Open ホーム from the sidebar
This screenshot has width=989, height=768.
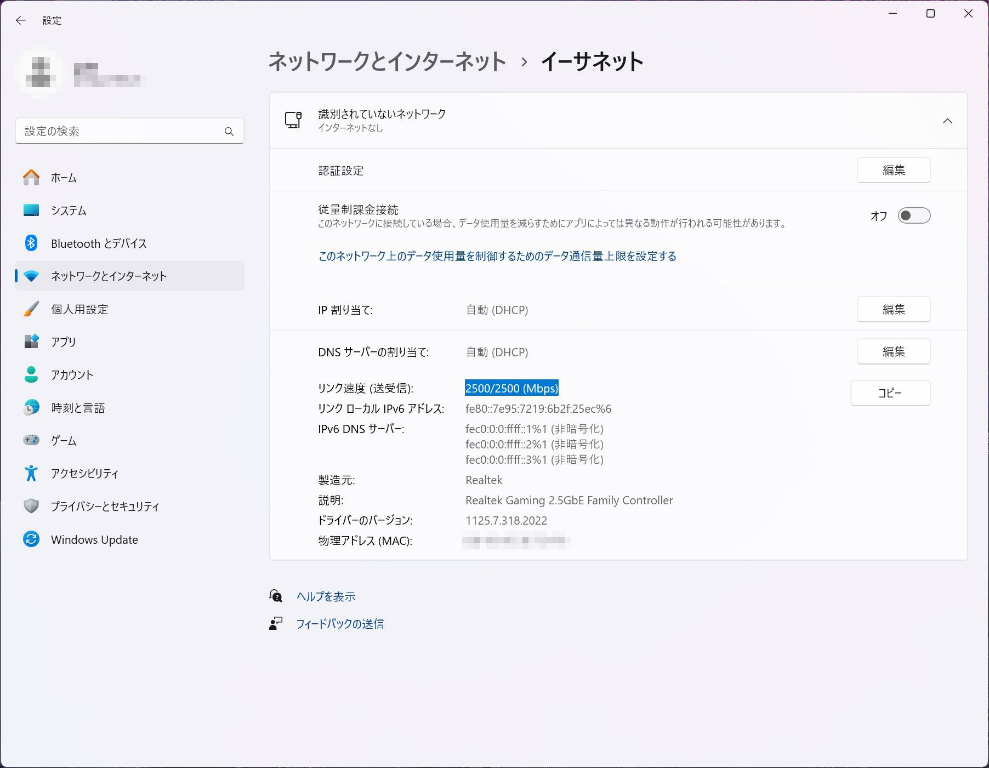[x=64, y=177]
